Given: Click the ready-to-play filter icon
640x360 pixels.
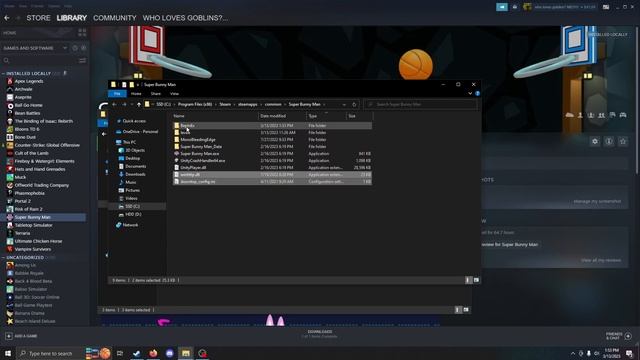Looking at the screenshot, I should [83, 48].
